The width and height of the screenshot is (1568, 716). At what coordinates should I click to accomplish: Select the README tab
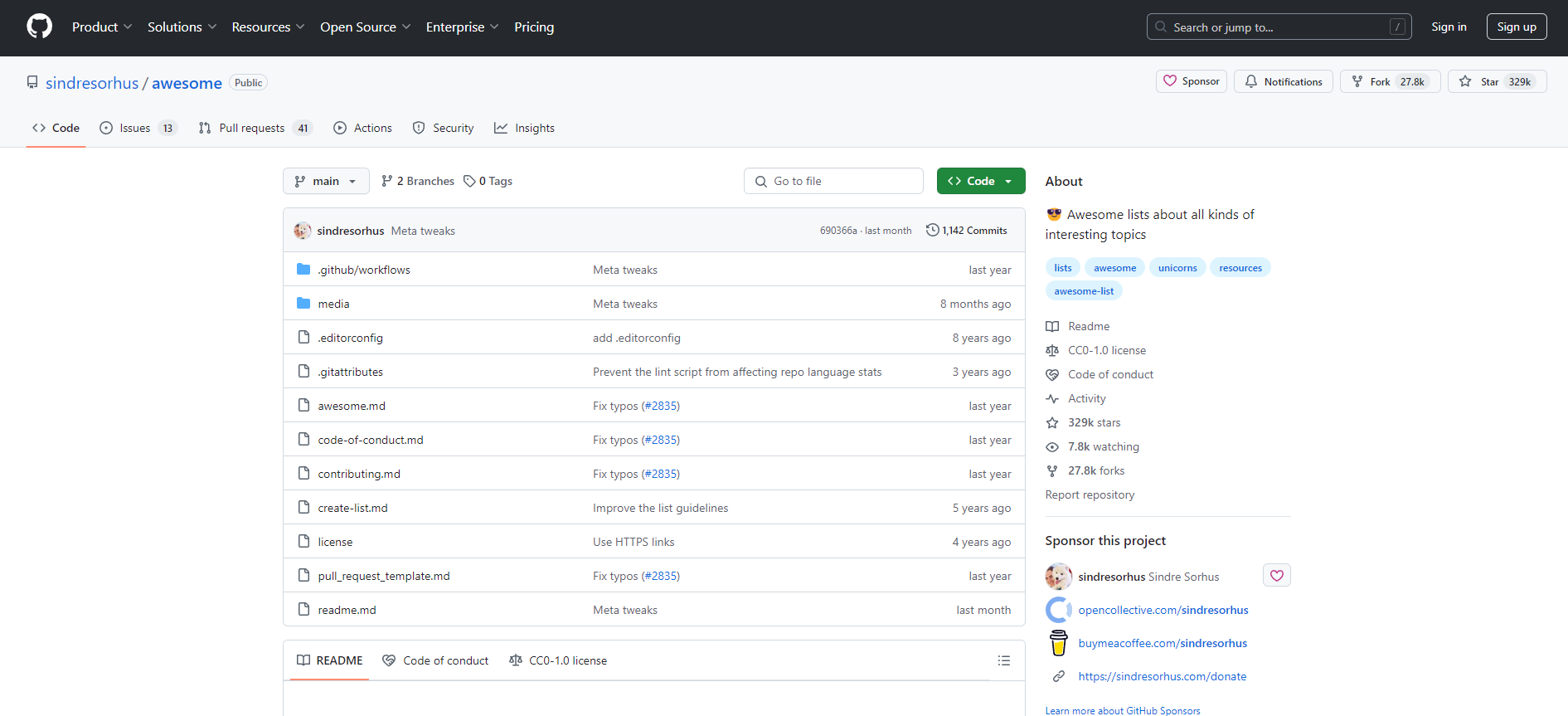329,660
